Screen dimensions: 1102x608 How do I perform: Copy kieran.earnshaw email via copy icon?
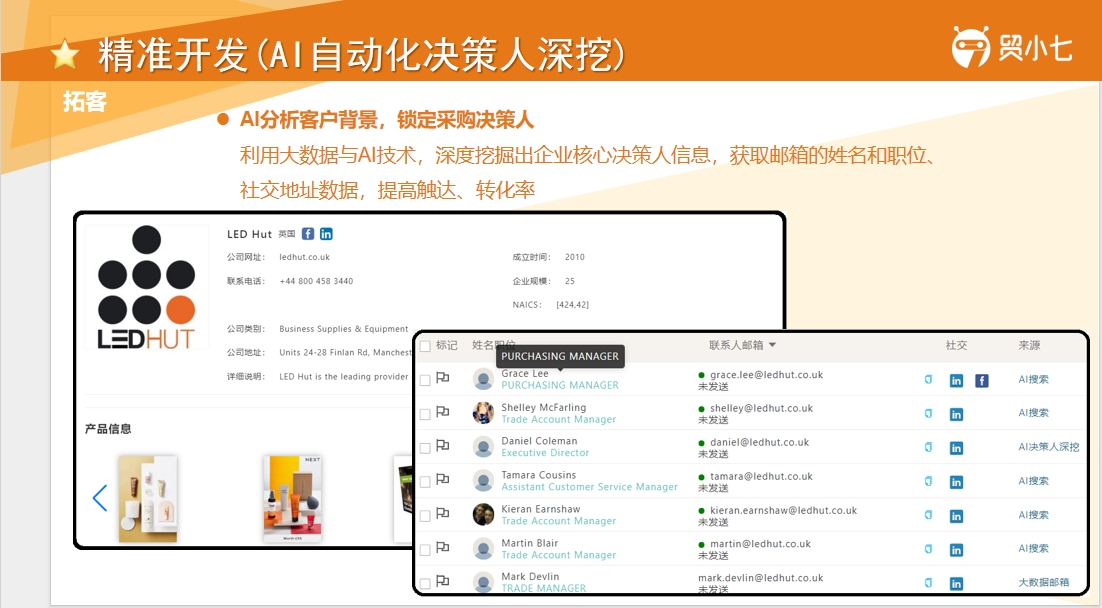pos(928,515)
